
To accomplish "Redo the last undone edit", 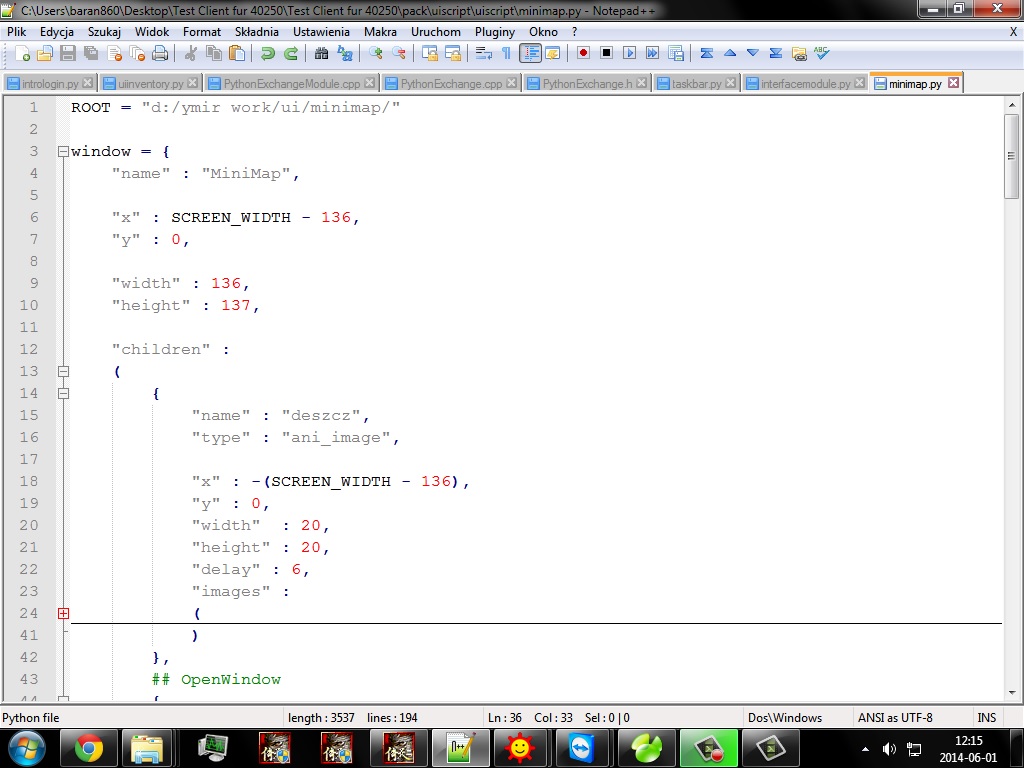I will pos(291,54).
